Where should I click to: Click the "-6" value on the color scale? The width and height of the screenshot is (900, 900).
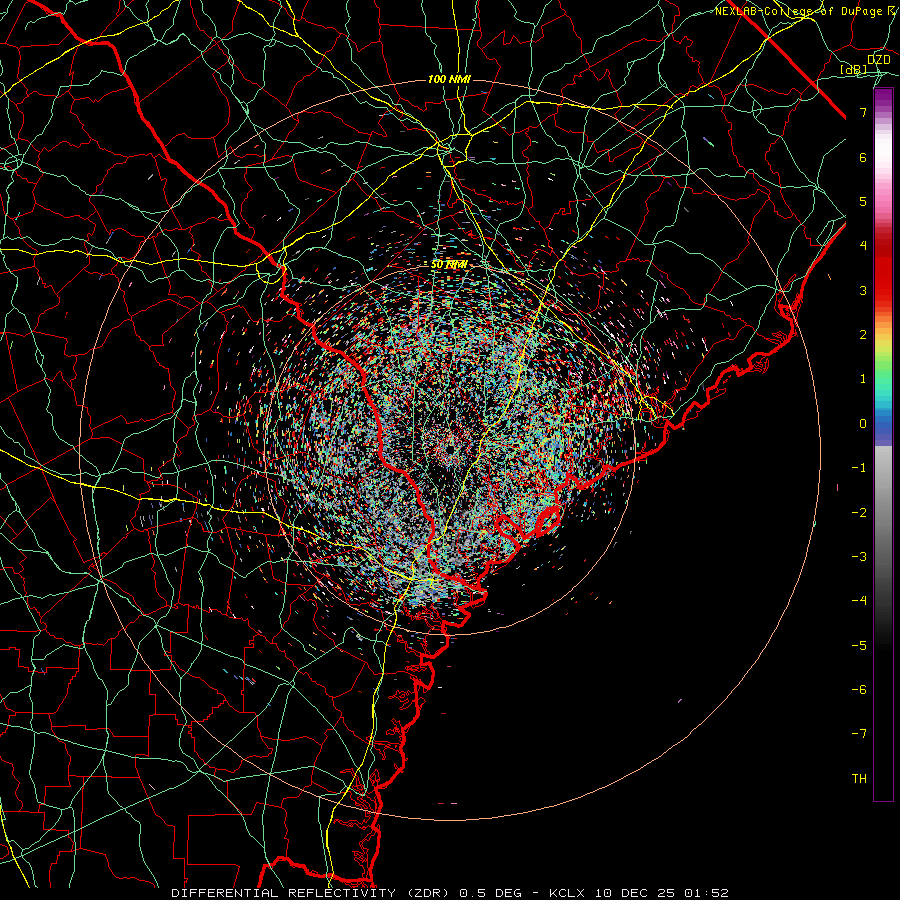[859, 690]
